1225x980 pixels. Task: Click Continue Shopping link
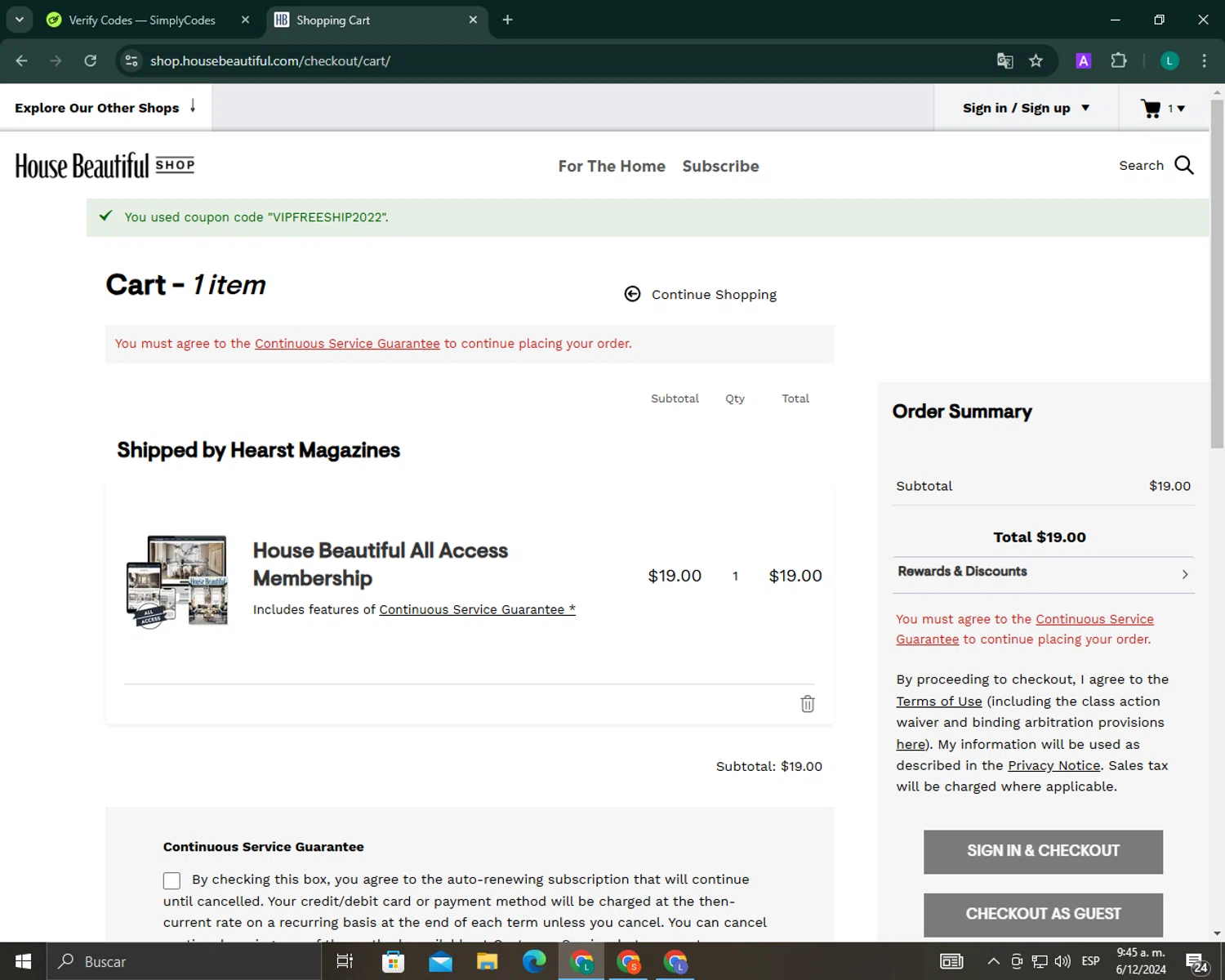[714, 295]
